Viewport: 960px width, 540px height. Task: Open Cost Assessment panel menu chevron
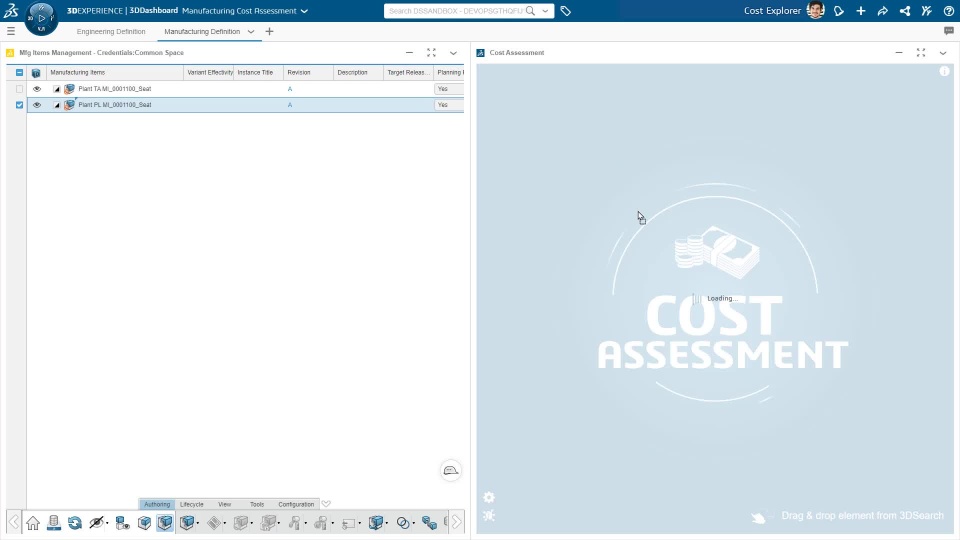point(943,53)
